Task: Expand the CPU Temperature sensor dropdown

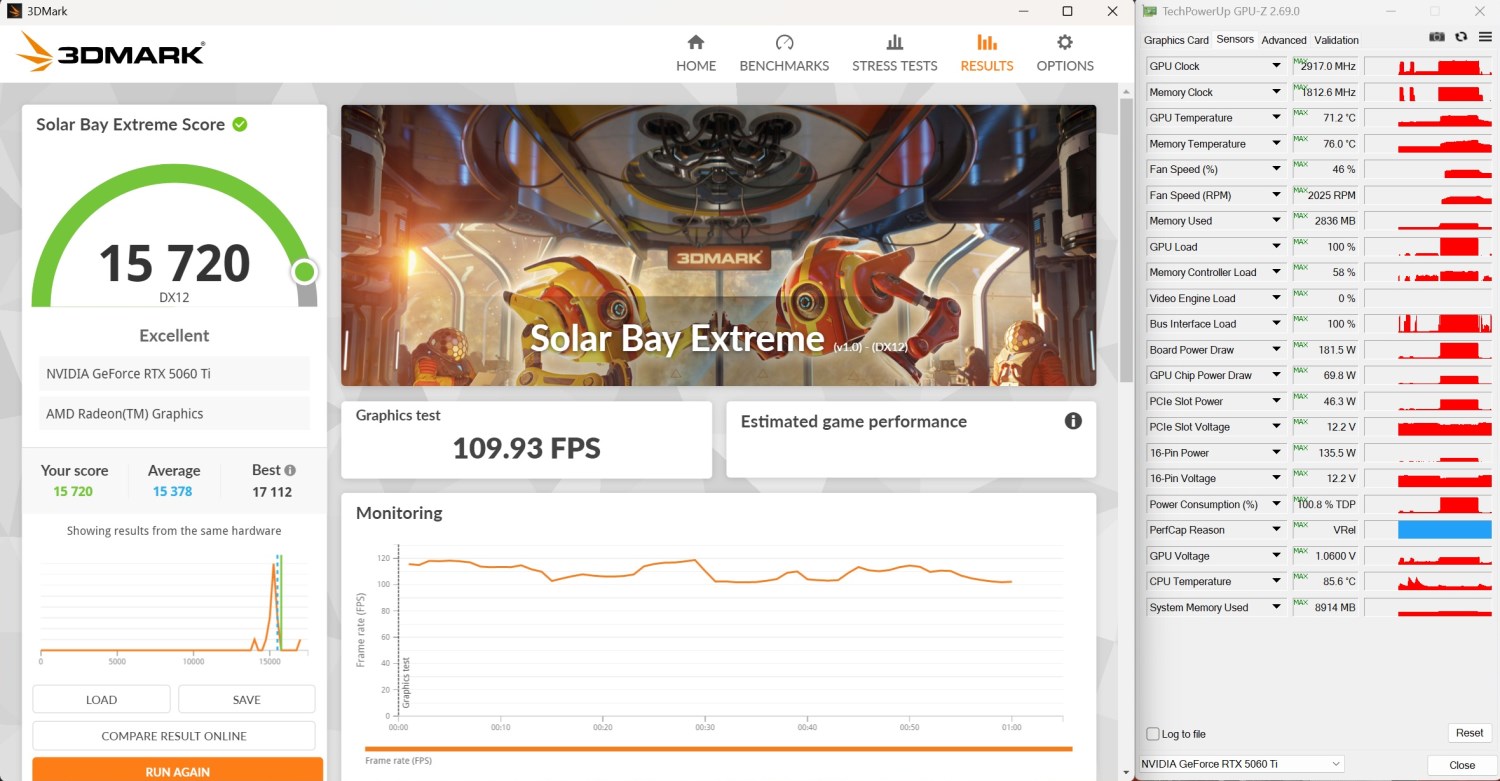Action: click(x=1276, y=581)
